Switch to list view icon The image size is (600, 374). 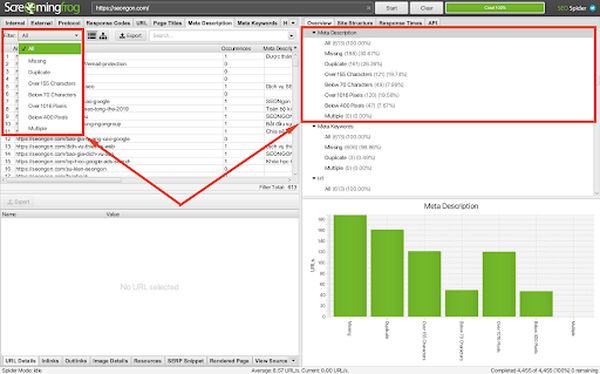[92, 36]
